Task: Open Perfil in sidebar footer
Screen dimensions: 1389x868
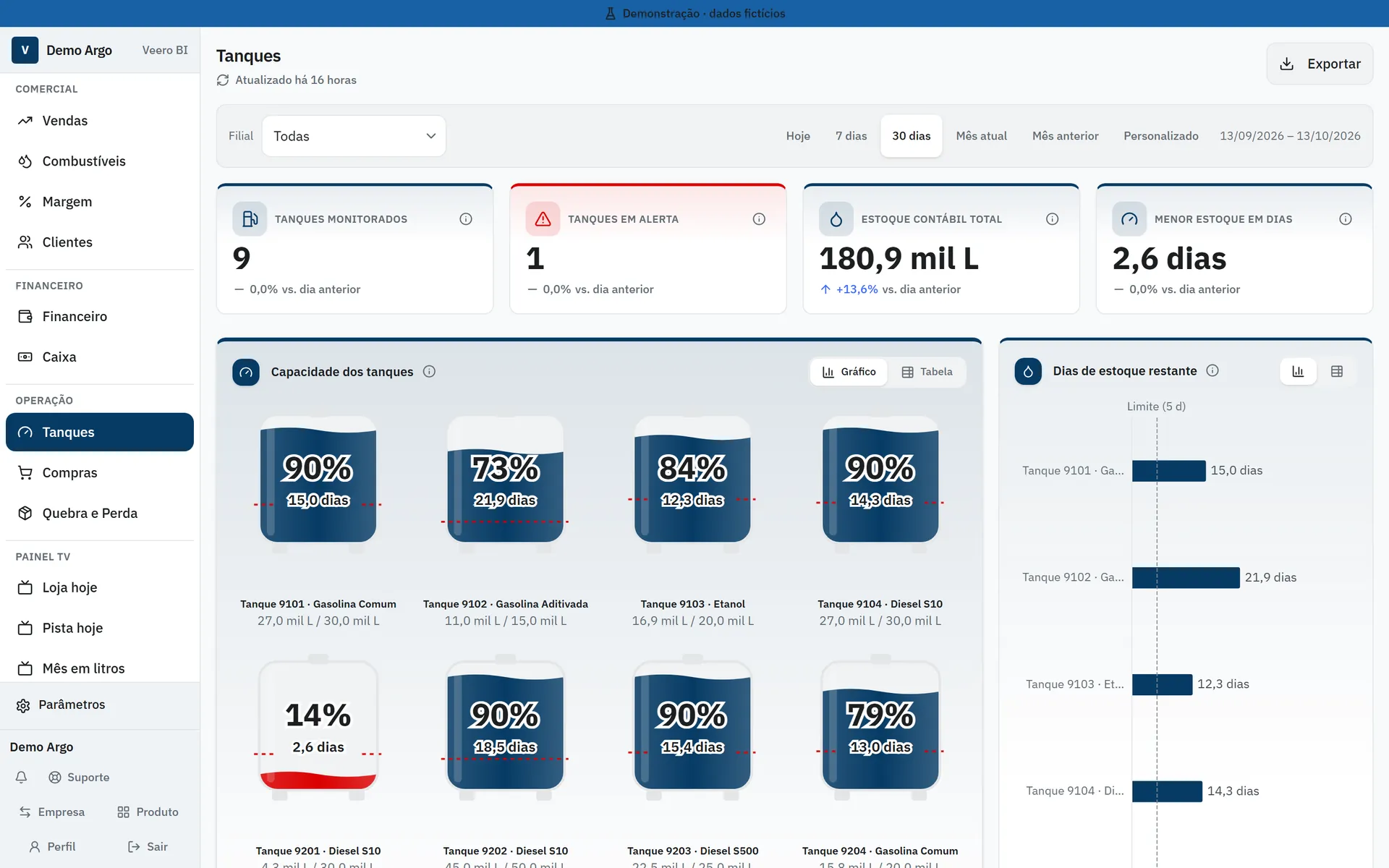Action: 52,847
